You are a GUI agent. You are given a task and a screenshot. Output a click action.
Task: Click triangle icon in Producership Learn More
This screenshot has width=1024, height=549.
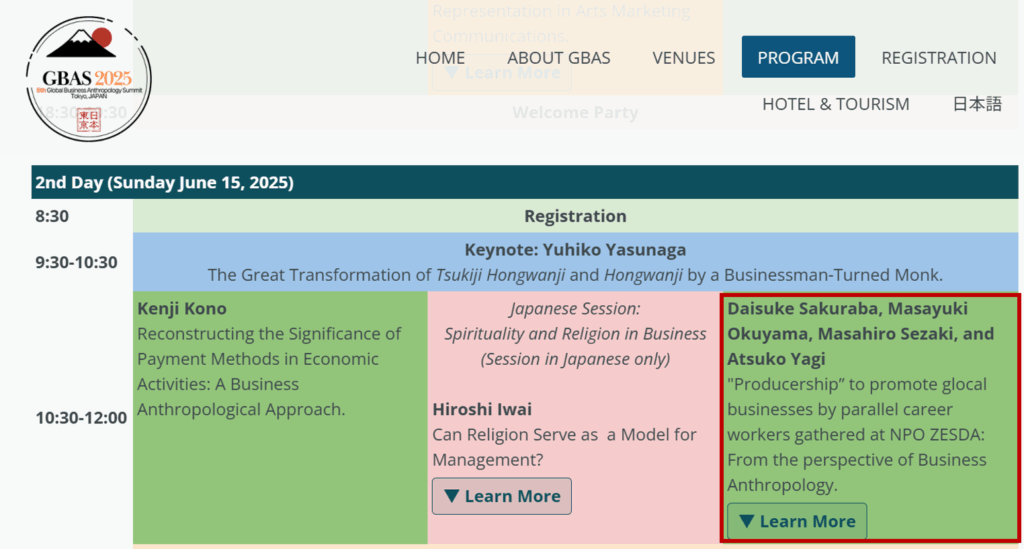[746, 521]
